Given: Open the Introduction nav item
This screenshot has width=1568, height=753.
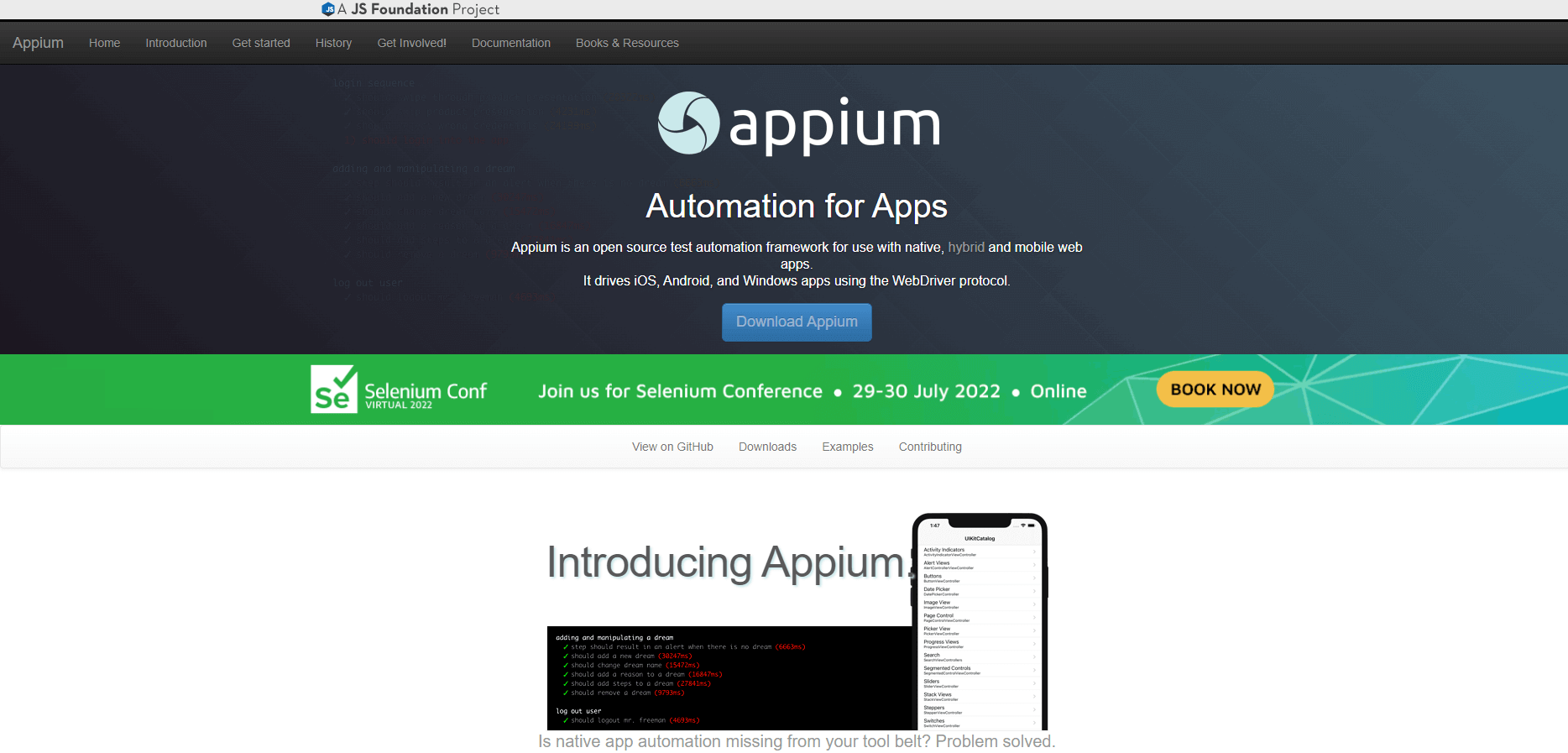Looking at the screenshot, I should click(x=176, y=43).
